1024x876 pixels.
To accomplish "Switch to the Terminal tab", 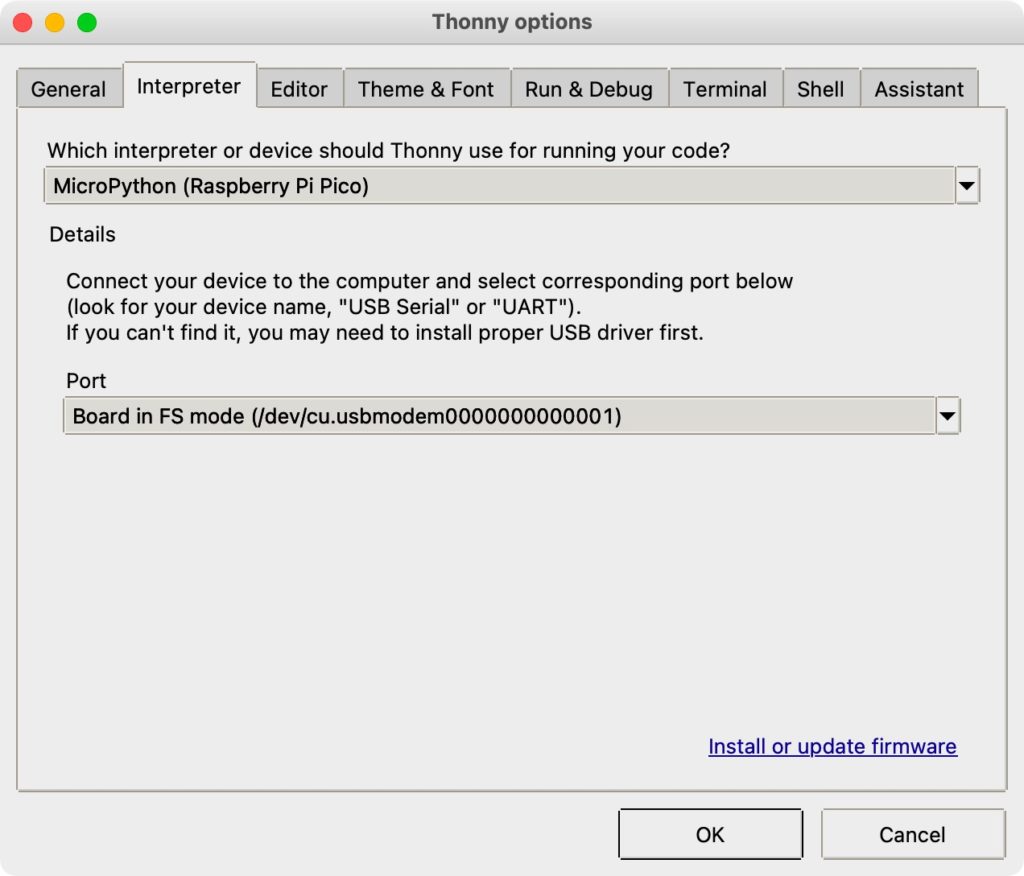I will point(725,89).
